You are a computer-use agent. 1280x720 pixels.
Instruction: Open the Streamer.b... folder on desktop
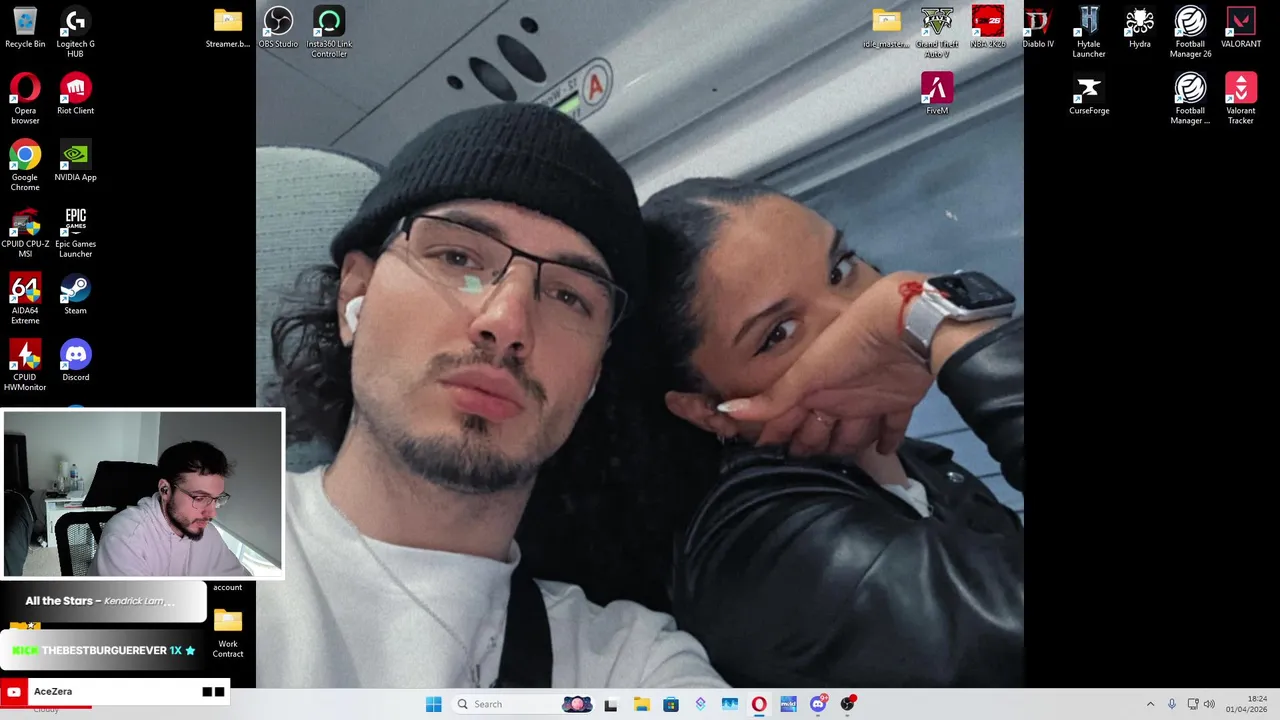click(x=228, y=28)
